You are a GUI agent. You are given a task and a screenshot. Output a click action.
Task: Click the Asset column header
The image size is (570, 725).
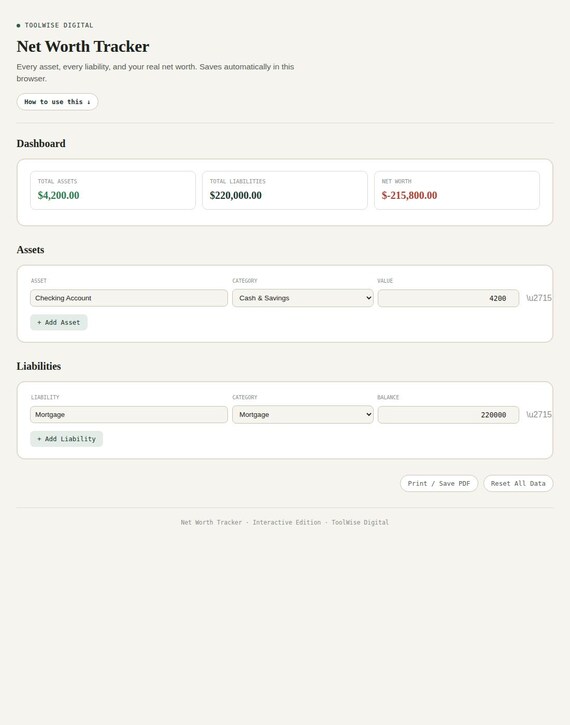click(x=39, y=281)
